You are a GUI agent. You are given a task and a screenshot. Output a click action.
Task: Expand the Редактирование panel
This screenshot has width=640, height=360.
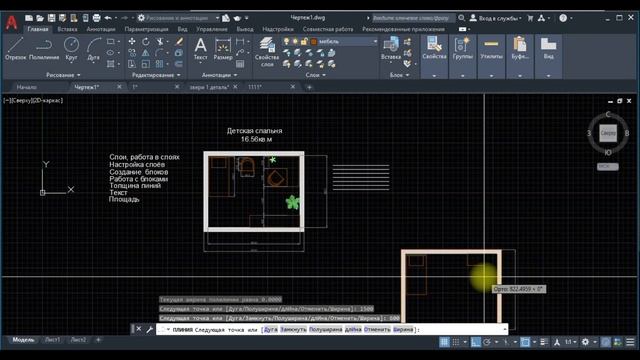[156, 75]
